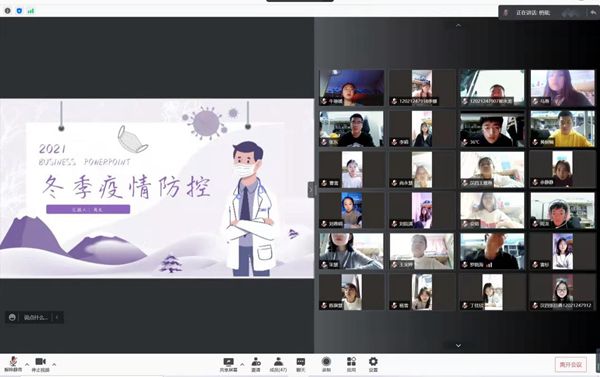600x377 pixels.
Task: Expand camera video options arrow
Action: 54,364
